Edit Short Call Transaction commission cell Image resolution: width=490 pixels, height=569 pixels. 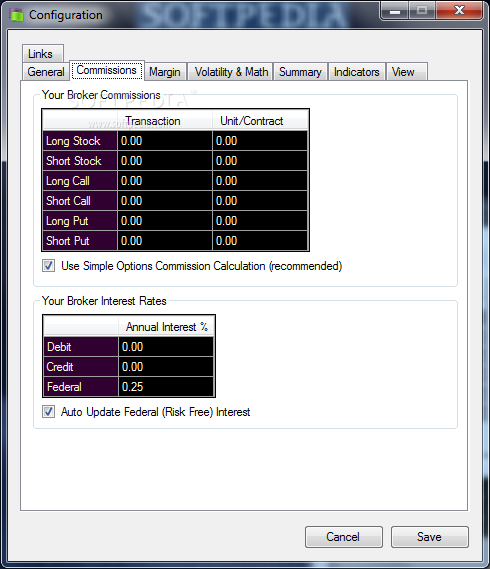click(x=165, y=201)
